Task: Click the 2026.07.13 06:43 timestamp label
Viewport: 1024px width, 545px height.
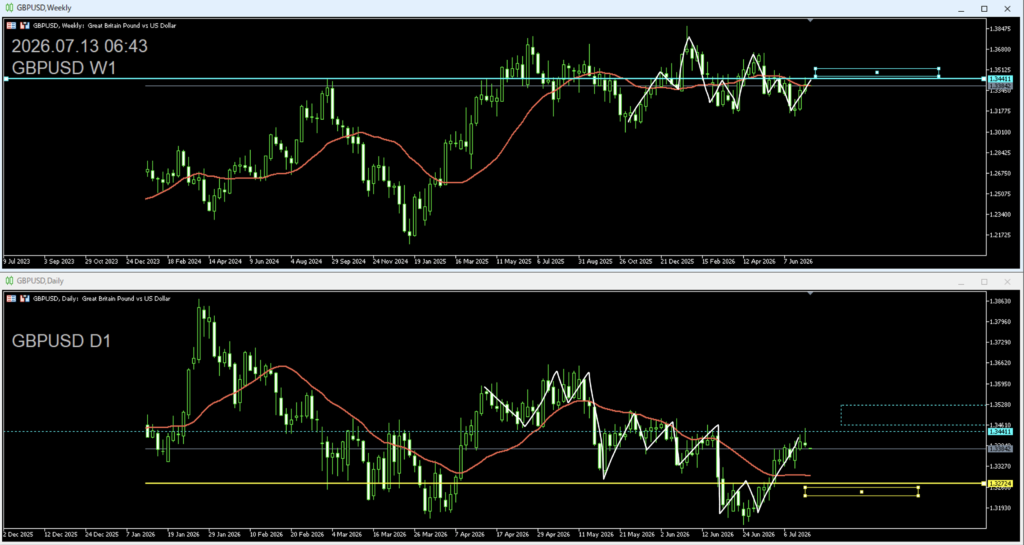Action: click(80, 46)
